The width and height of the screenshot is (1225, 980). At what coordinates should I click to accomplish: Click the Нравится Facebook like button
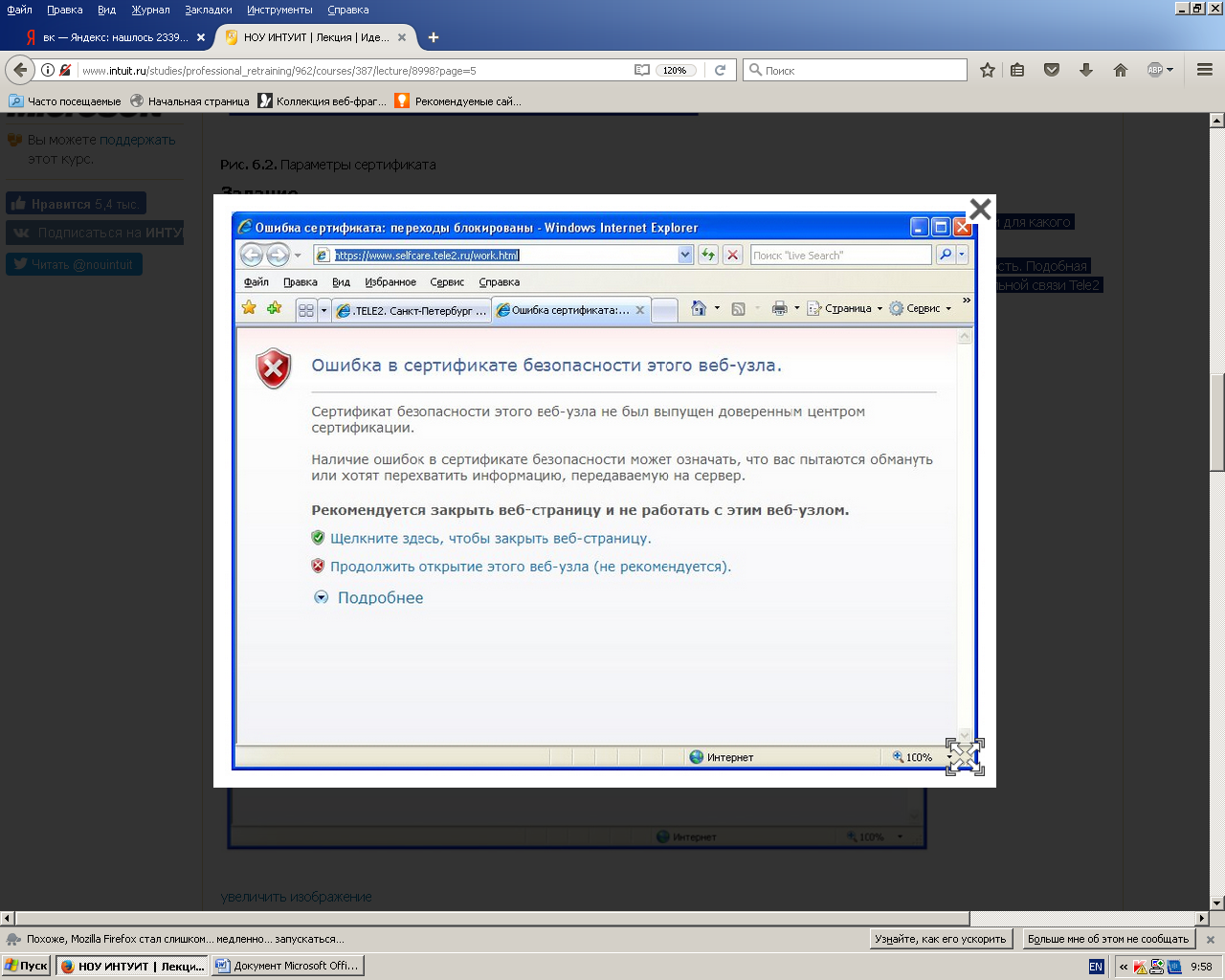coord(76,204)
